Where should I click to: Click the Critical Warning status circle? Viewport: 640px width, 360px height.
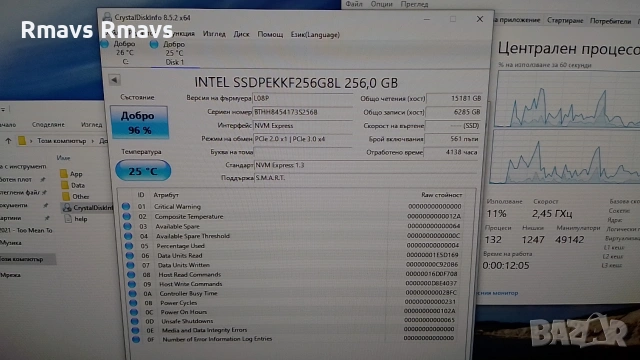(126, 207)
